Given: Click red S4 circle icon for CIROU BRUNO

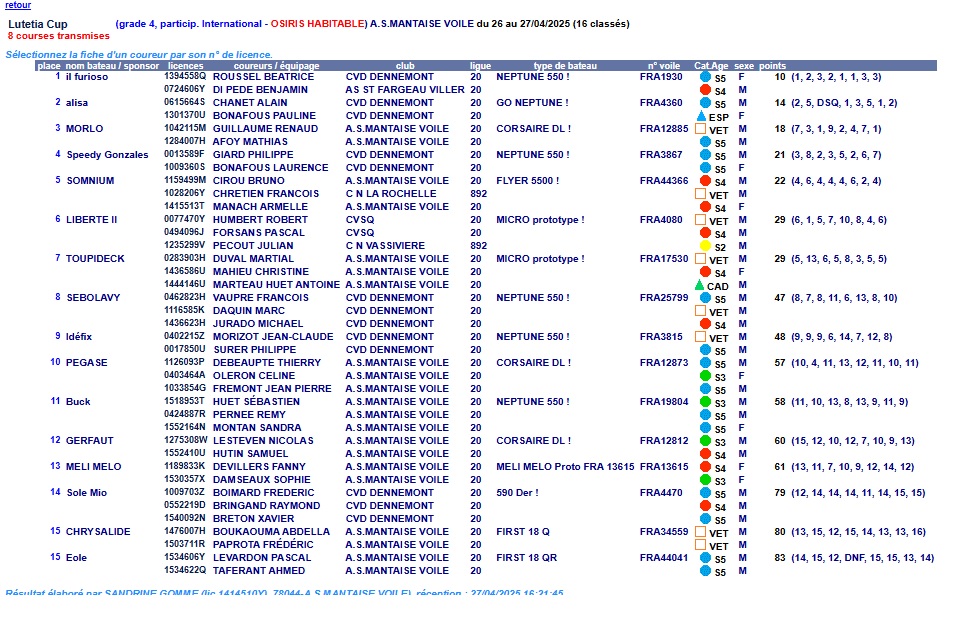Looking at the screenshot, I should pyautogui.click(x=705, y=181).
